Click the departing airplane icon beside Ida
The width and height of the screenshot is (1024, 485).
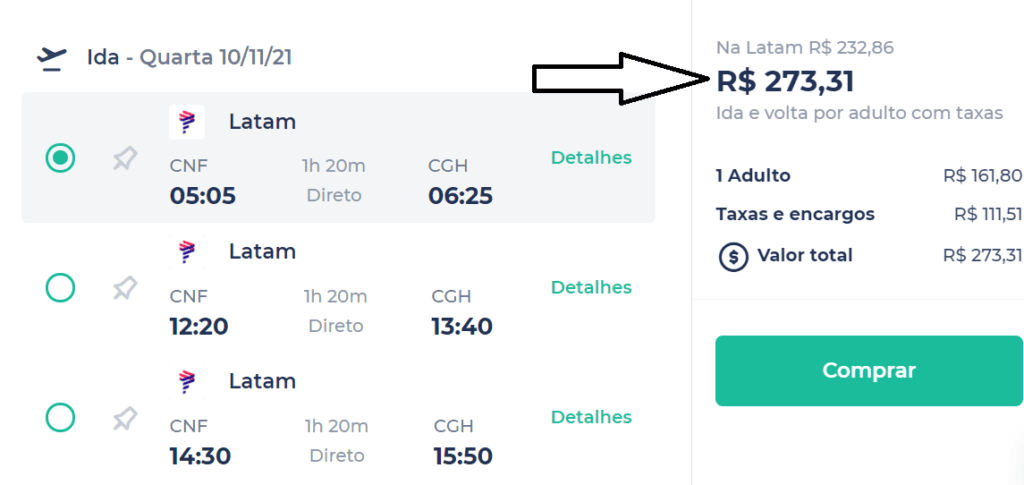tap(52, 59)
